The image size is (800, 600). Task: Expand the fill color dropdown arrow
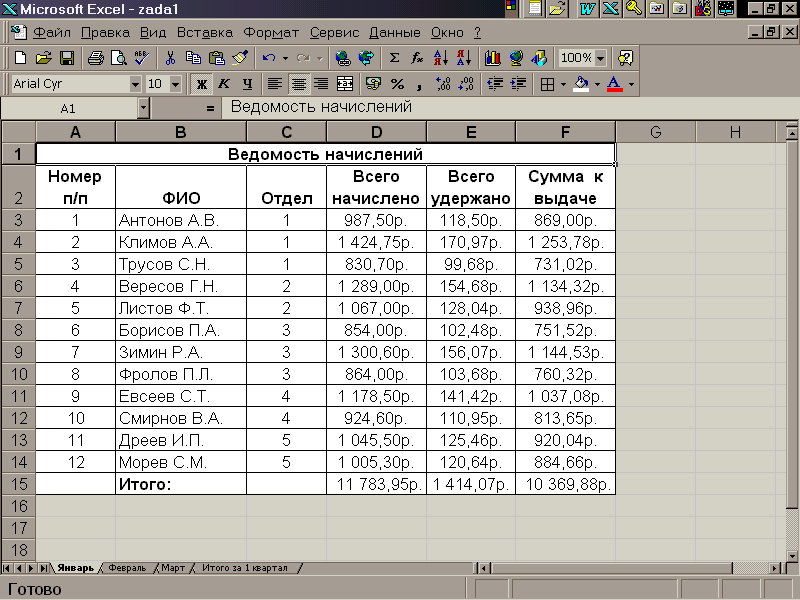[x=597, y=84]
